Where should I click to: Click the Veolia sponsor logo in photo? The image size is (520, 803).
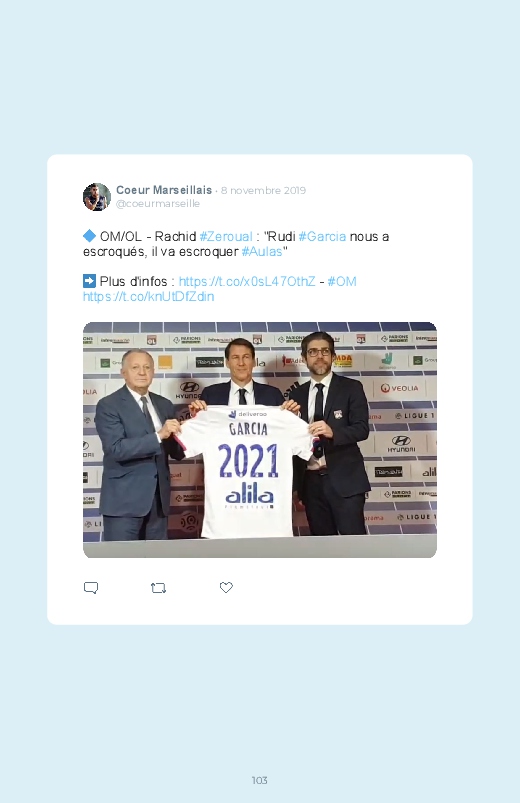click(x=399, y=388)
